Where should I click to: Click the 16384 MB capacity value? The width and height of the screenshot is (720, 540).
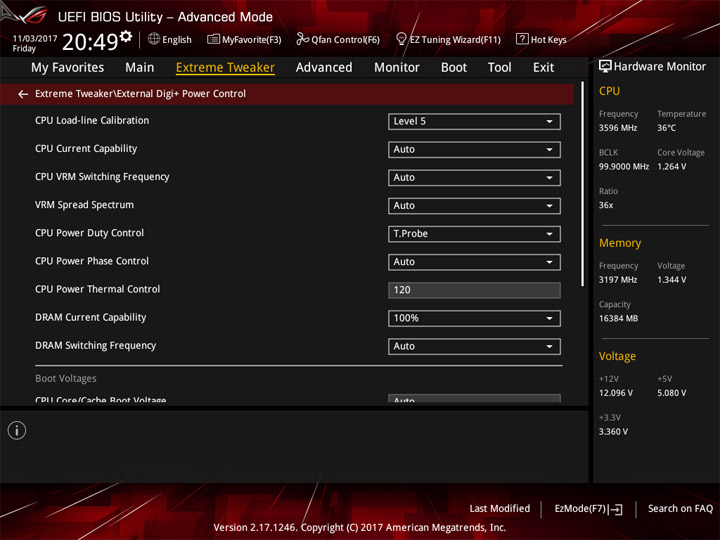click(x=618, y=318)
